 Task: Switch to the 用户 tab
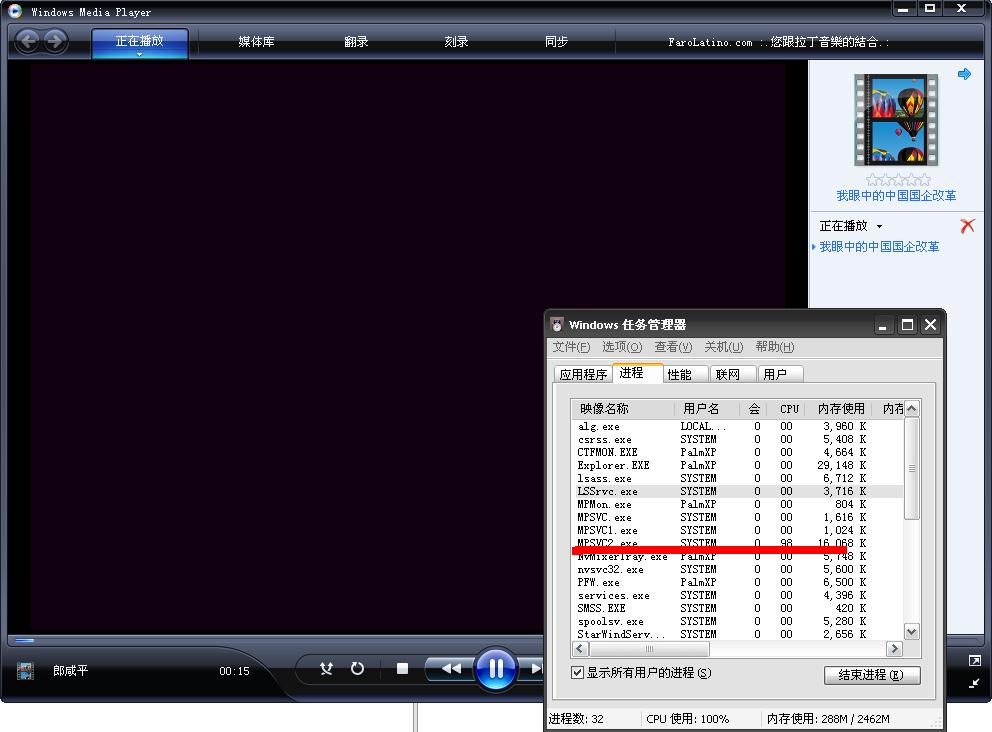[x=780, y=375]
